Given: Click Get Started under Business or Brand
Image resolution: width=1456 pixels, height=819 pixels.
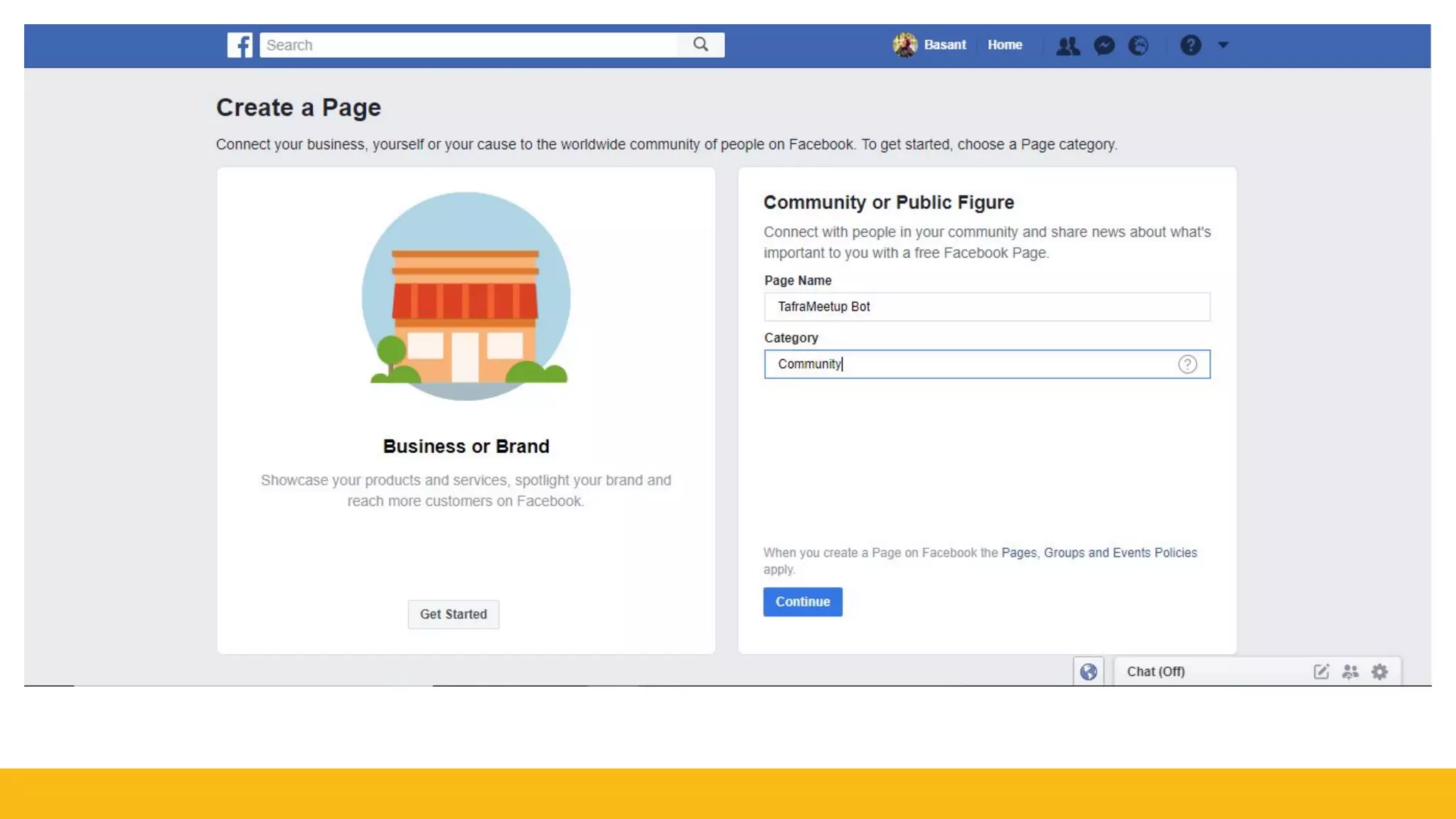Looking at the screenshot, I should [x=454, y=614].
